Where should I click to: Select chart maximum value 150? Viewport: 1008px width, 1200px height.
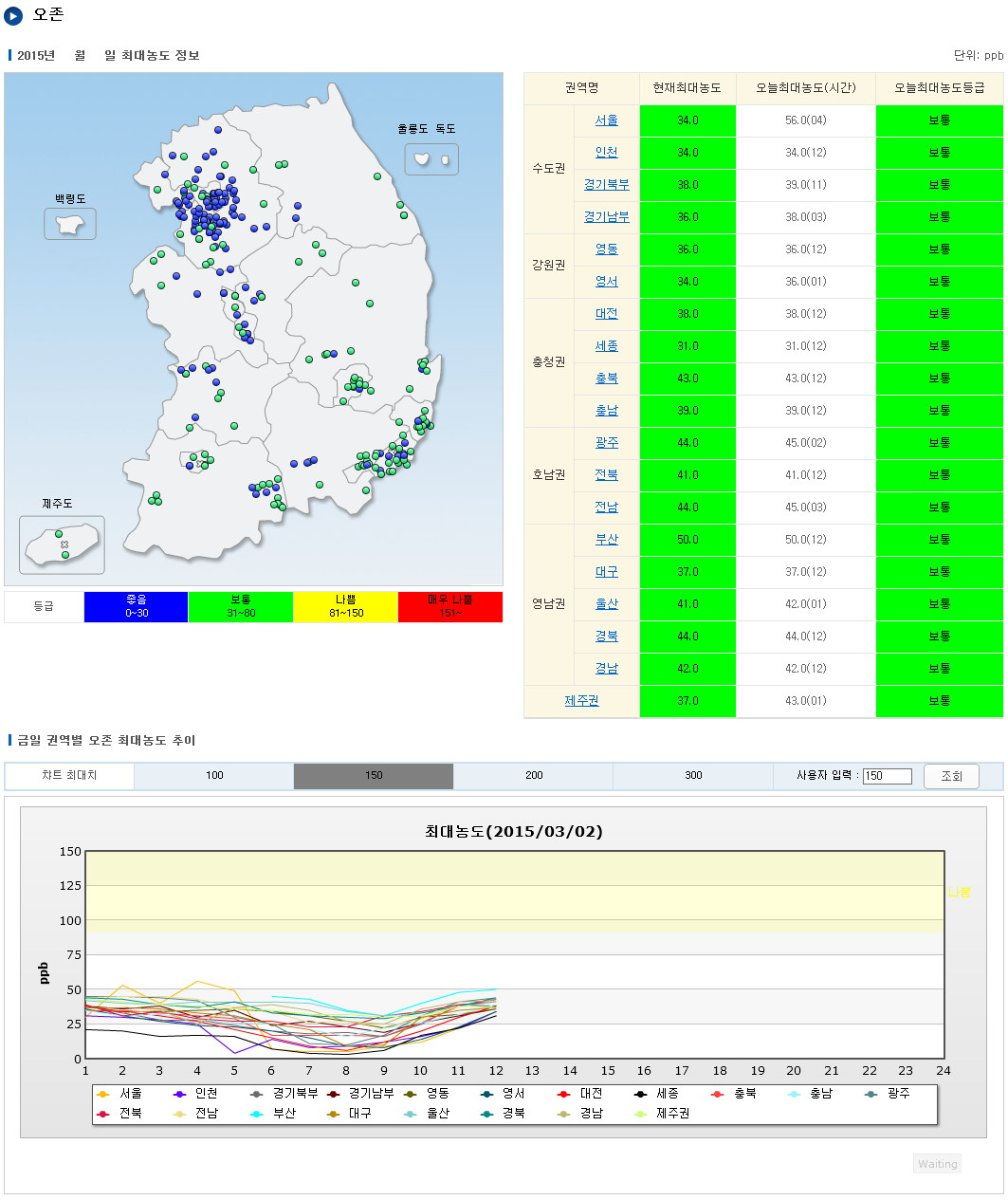374,776
